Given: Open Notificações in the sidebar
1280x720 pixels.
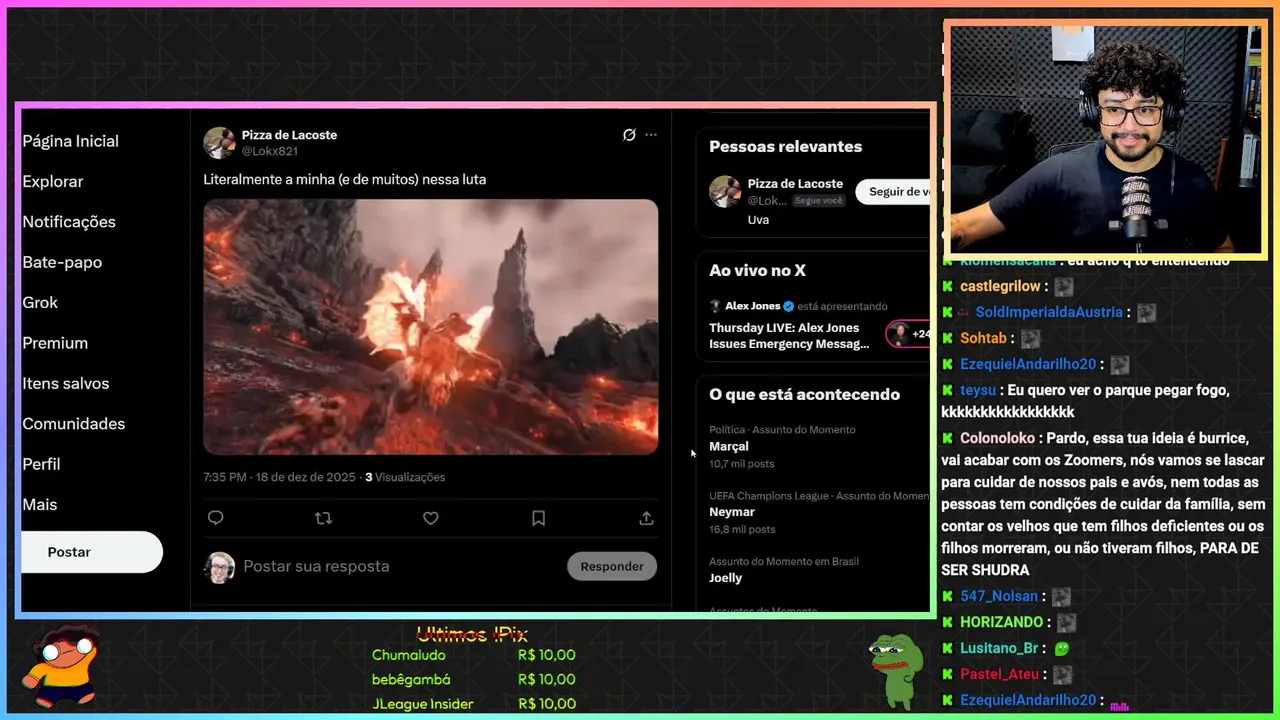Looking at the screenshot, I should pyautogui.click(x=69, y=222).
